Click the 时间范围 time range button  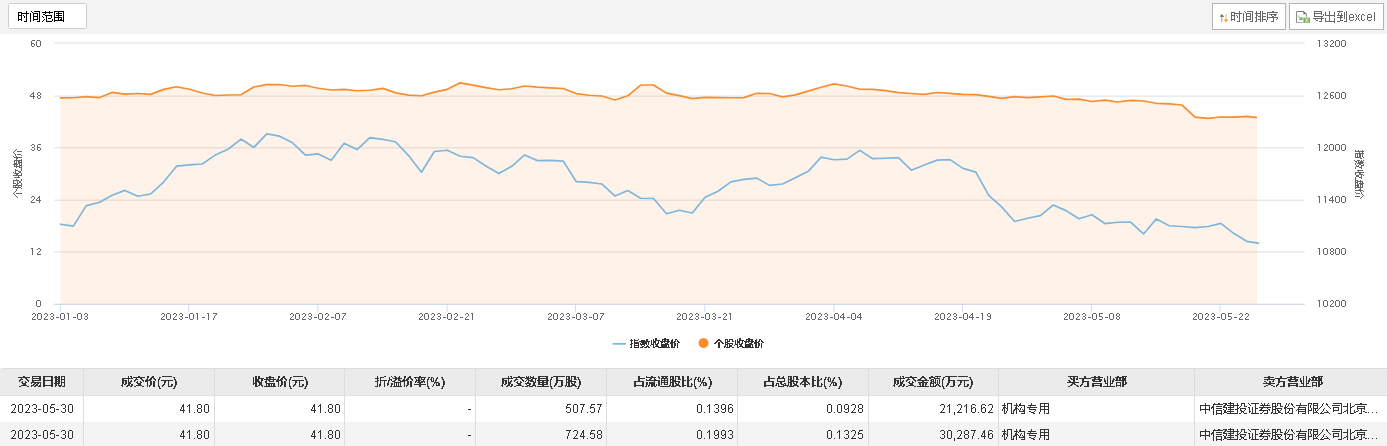pyautogui.click(x=46, y=16)
